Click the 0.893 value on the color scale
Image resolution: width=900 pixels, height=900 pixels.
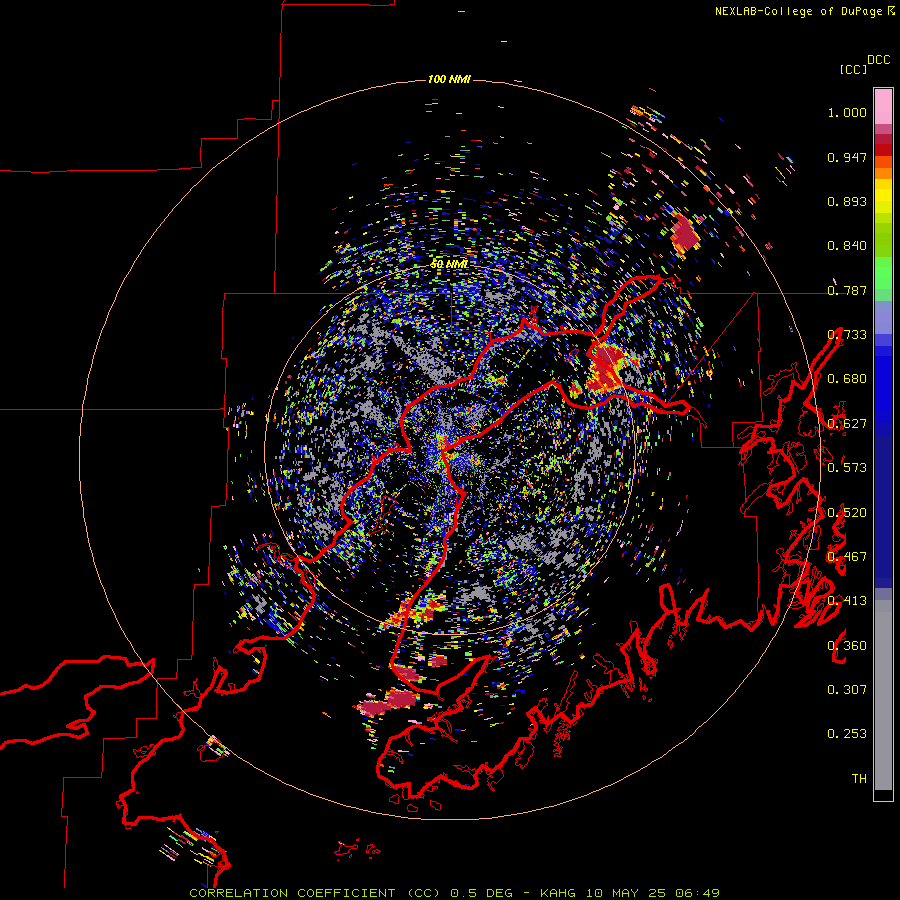(x=847, y=201)
